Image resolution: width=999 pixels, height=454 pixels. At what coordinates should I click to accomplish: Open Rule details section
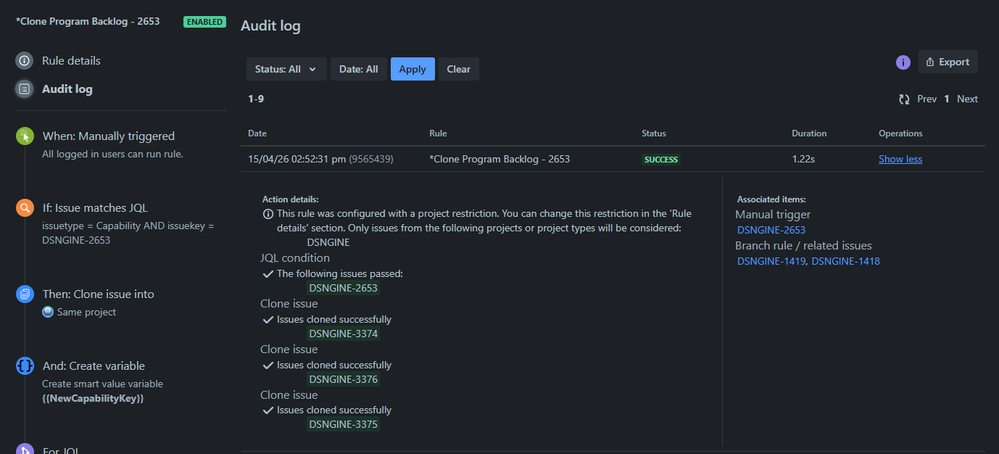coord(71,61)
